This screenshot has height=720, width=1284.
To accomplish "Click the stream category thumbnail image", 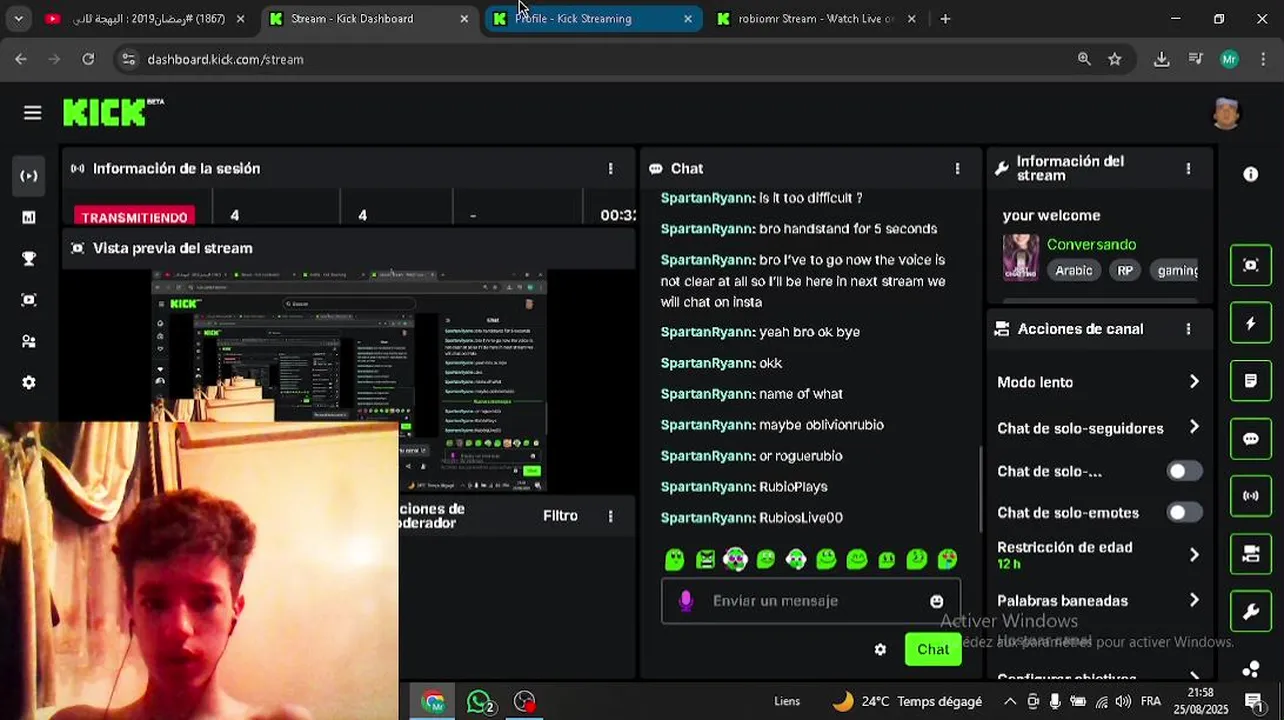I will [x=1021, y=257].
